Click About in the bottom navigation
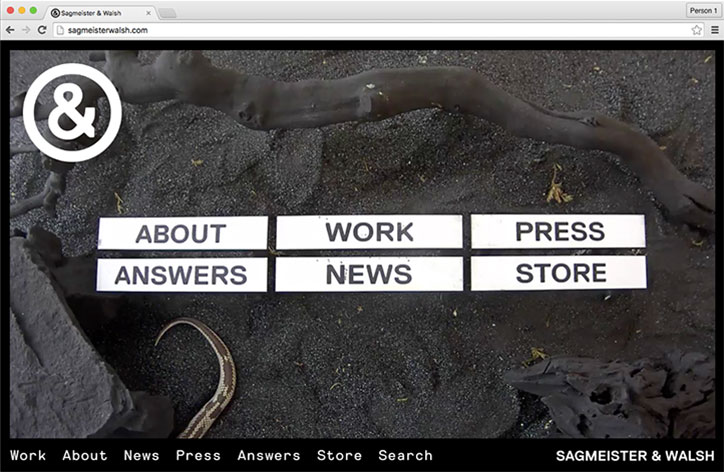Screen dimensions: 724x472 84,455
